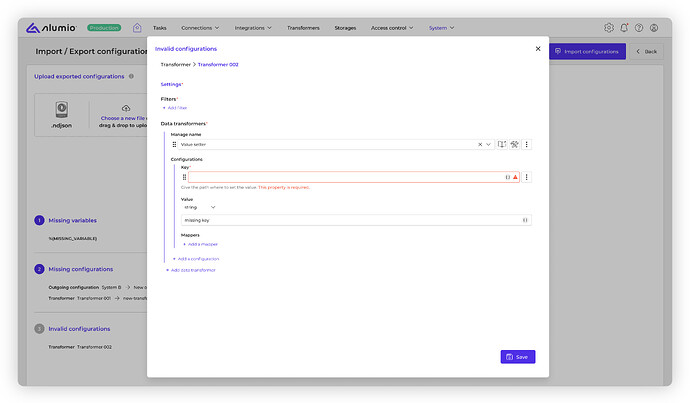The width and height of the screenshot is (690, 403).
Task: Open the Connections menu
Action: (200, 28)
